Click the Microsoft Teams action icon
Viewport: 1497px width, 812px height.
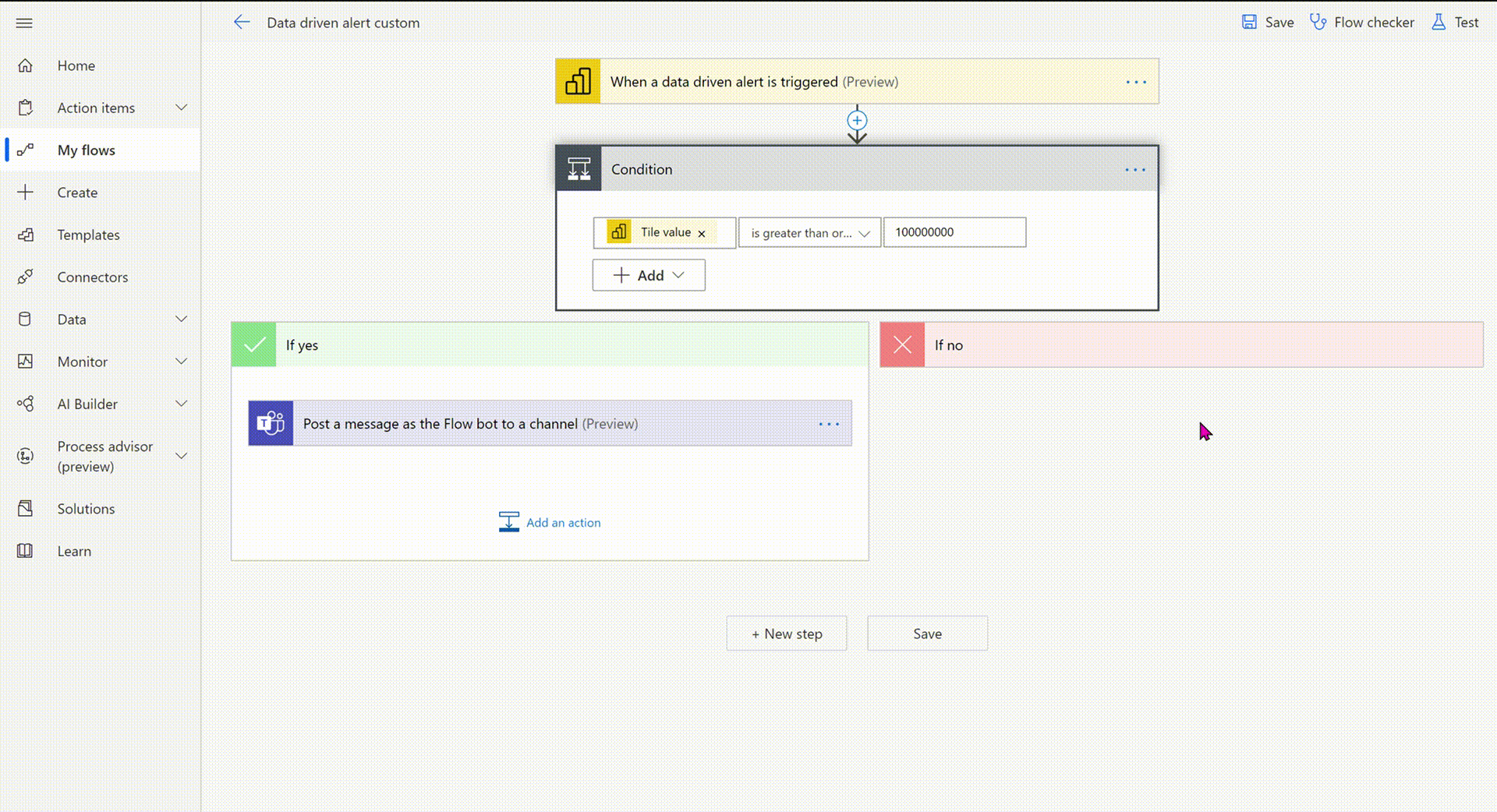coord(271,423)
